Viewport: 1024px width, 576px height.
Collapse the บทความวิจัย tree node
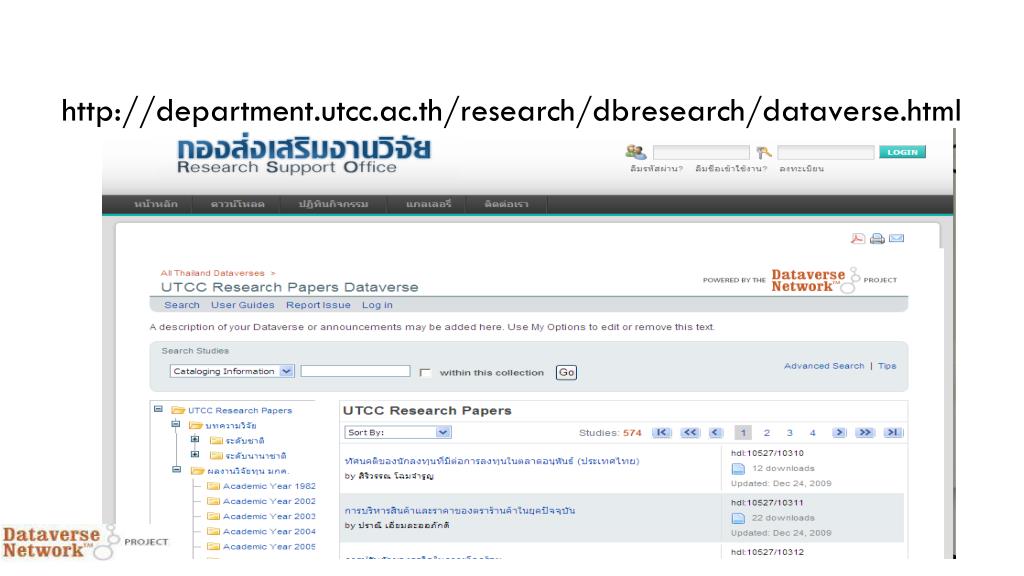(176, 424)
